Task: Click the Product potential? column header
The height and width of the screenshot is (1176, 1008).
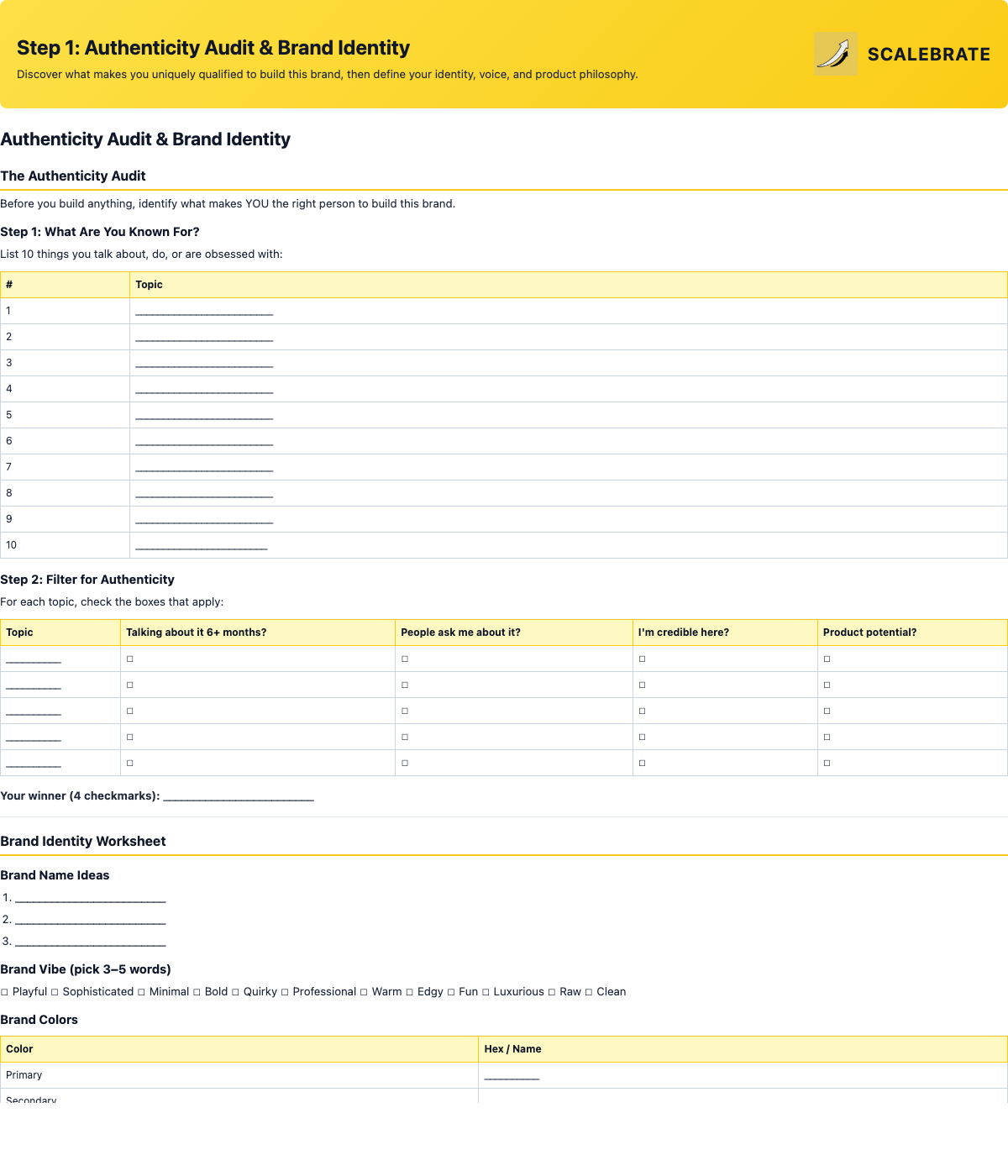Action: [x=869, y=633]
